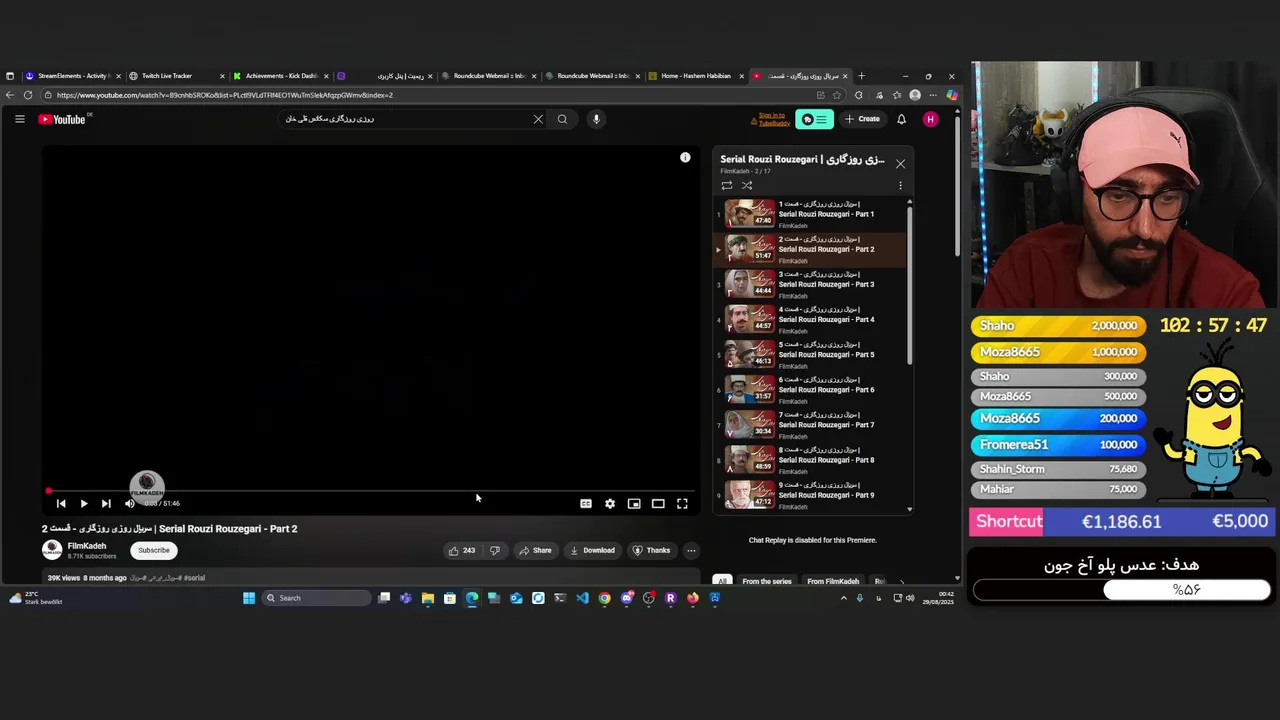Download the video
This screenshot has height=720, width=1280.
coord(592,550)
